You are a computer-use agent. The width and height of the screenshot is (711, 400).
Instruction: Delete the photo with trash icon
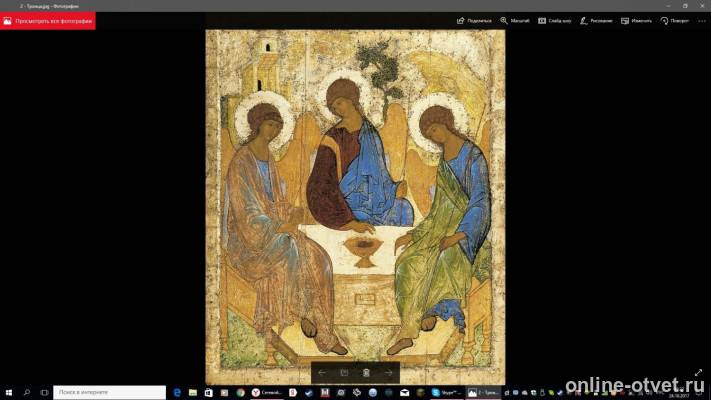pyautogui.click(x=366, y=373)
